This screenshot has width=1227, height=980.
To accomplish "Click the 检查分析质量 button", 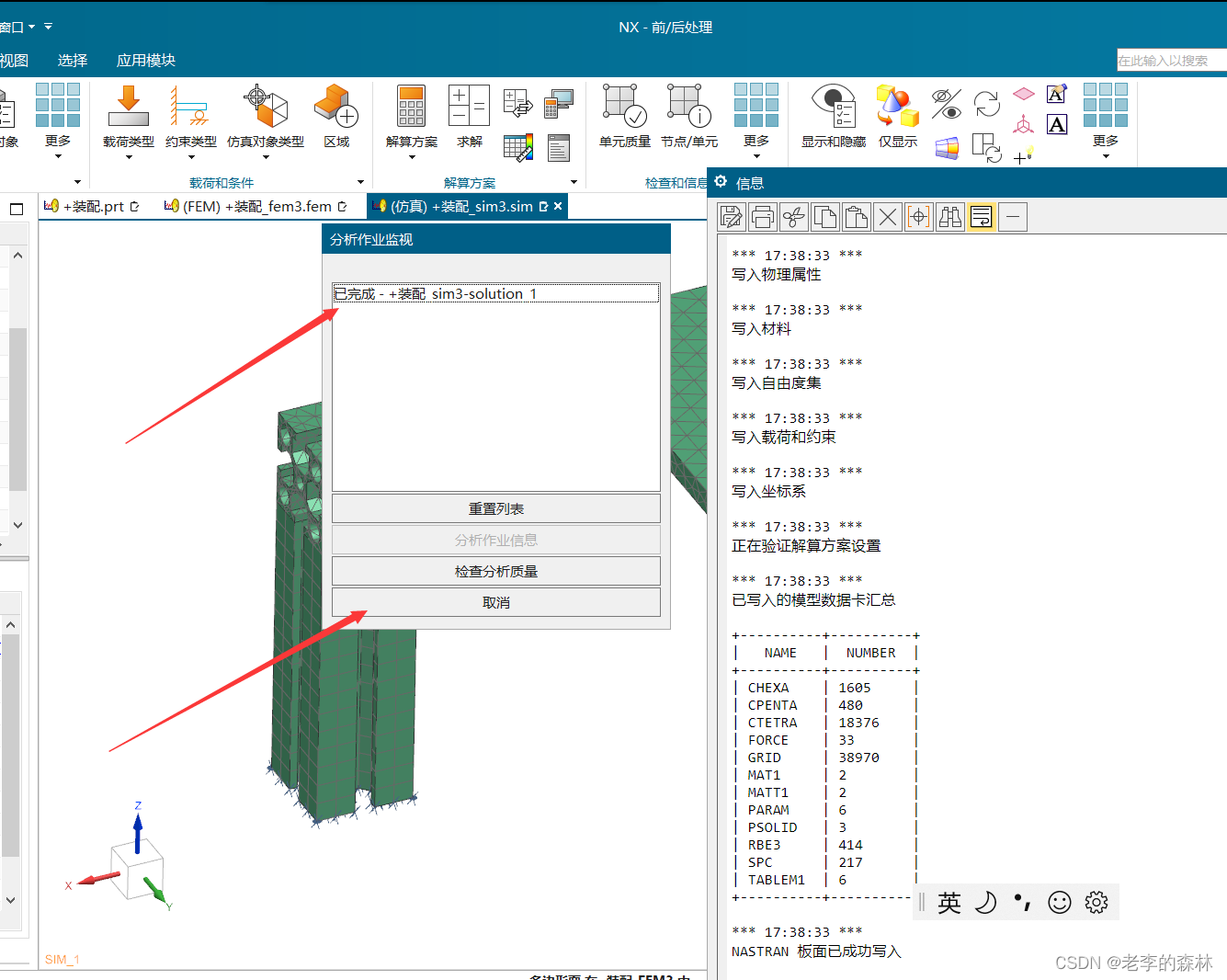I will 496,571.
